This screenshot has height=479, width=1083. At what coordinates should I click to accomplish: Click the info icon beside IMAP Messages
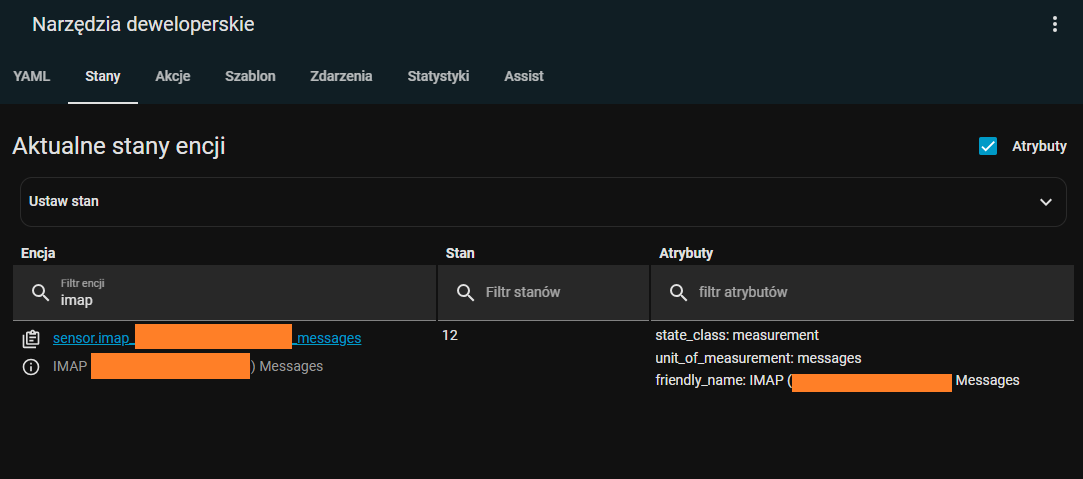31,367
